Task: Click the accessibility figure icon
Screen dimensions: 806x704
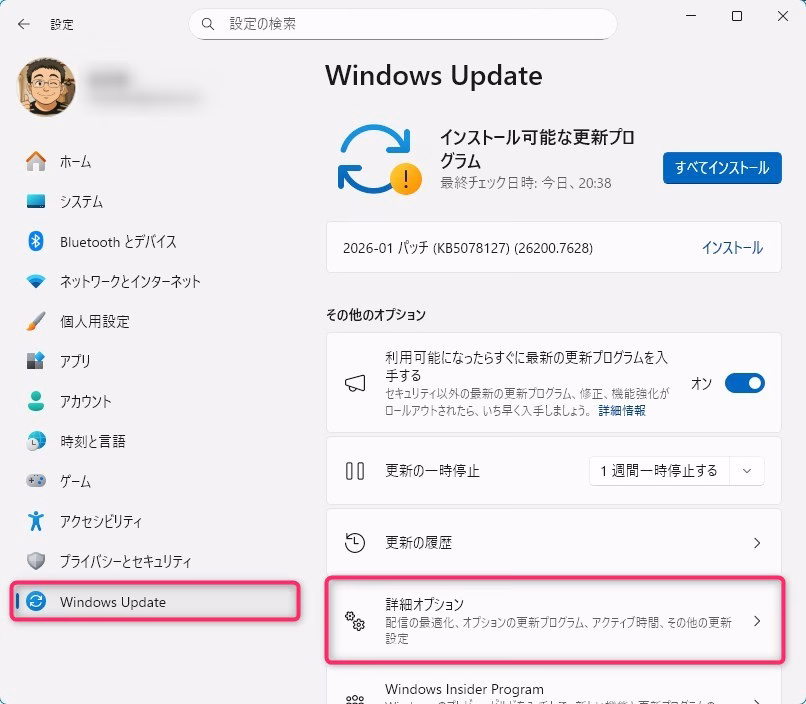Action: pos(36,521)
